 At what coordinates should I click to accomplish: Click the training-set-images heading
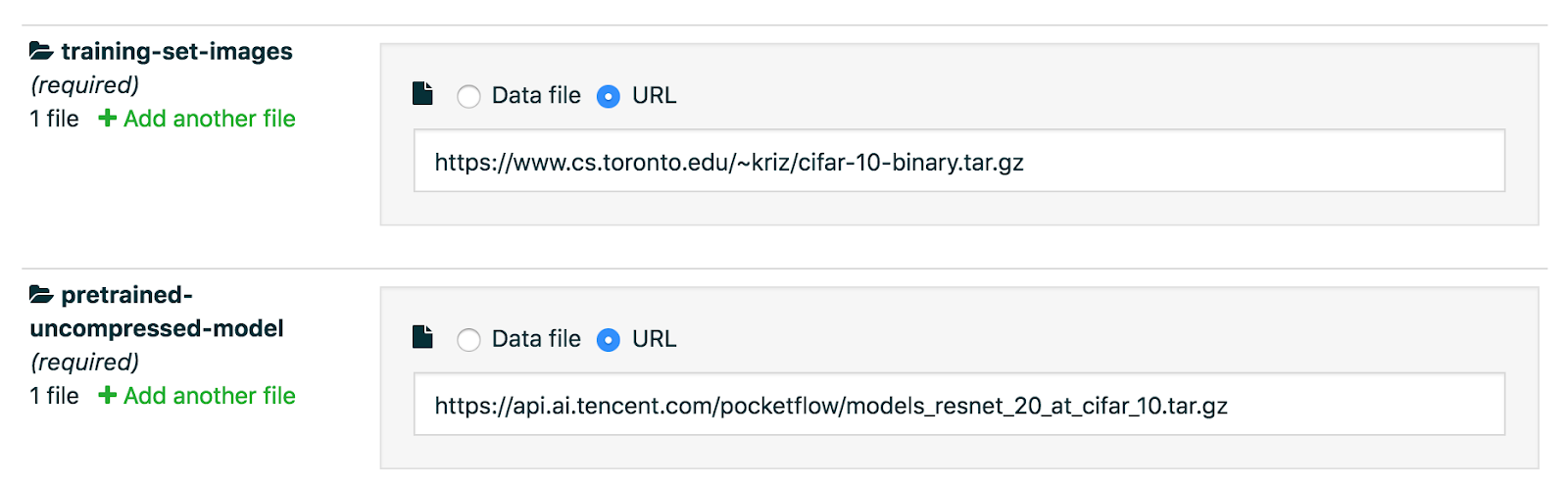point(176,52)
